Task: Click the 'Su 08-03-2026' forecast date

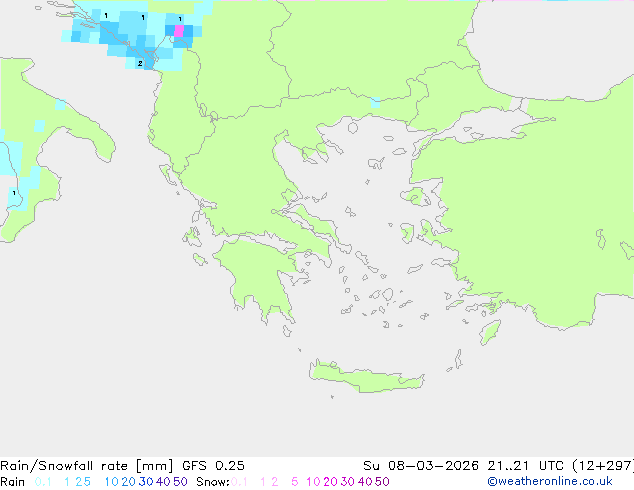Action: coord(421,466)
